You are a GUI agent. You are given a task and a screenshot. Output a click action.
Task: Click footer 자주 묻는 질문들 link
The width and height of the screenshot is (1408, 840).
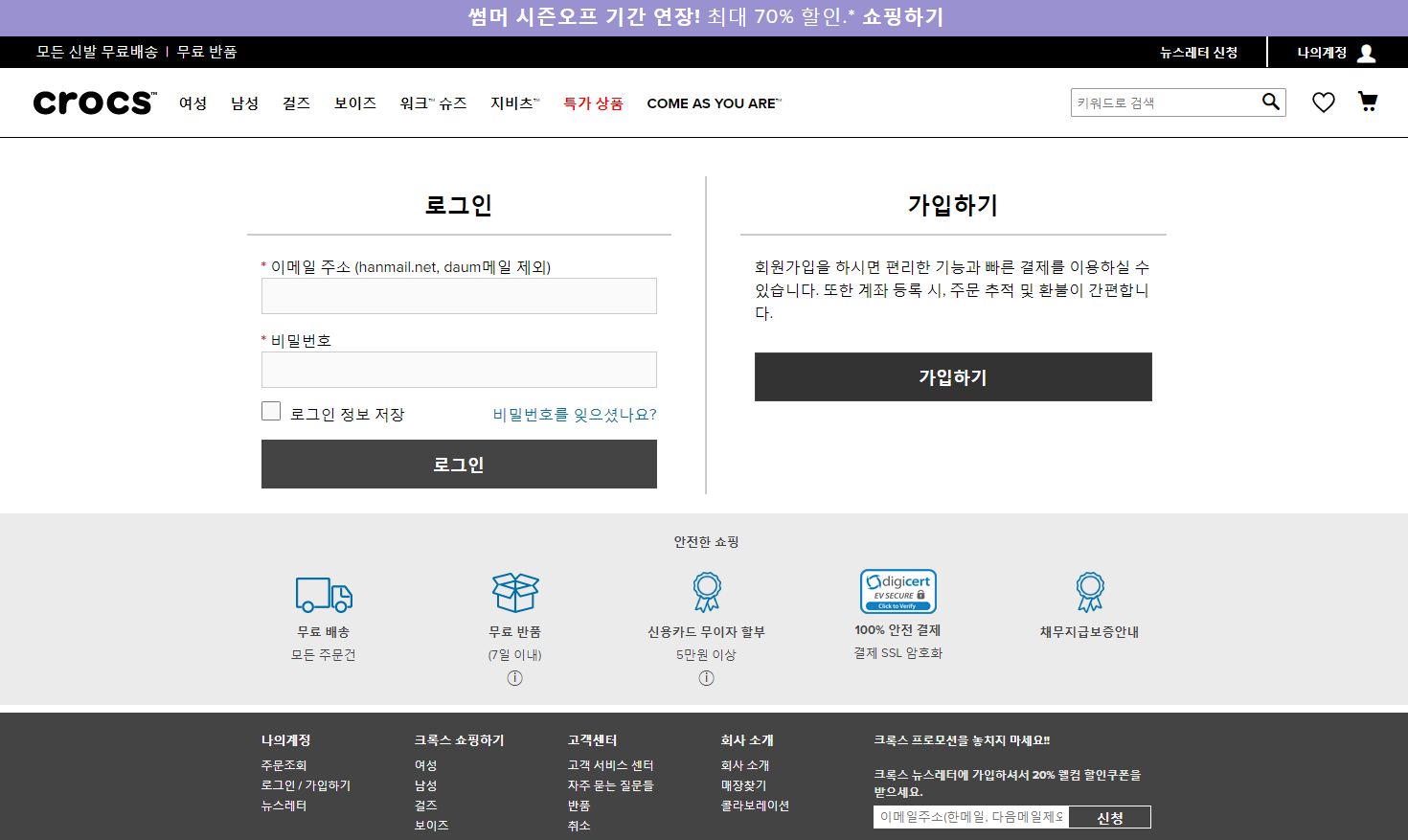pos(610,785)
